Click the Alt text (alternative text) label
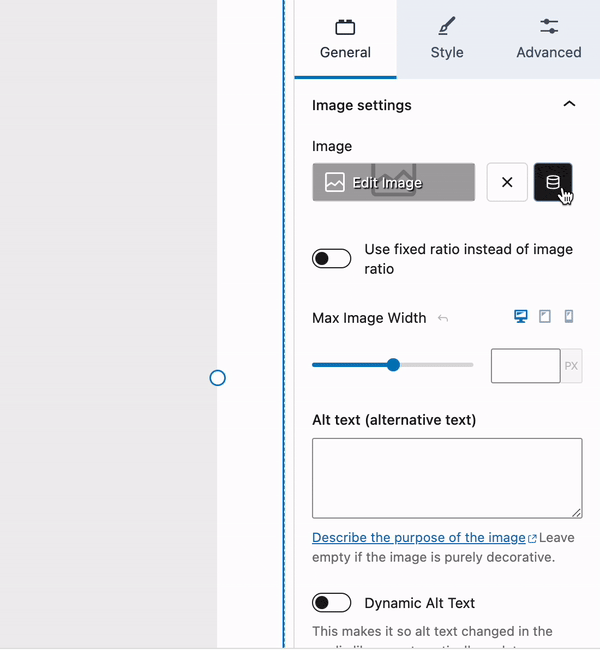This screenshot has height=650, width=600. pos(394,420)
